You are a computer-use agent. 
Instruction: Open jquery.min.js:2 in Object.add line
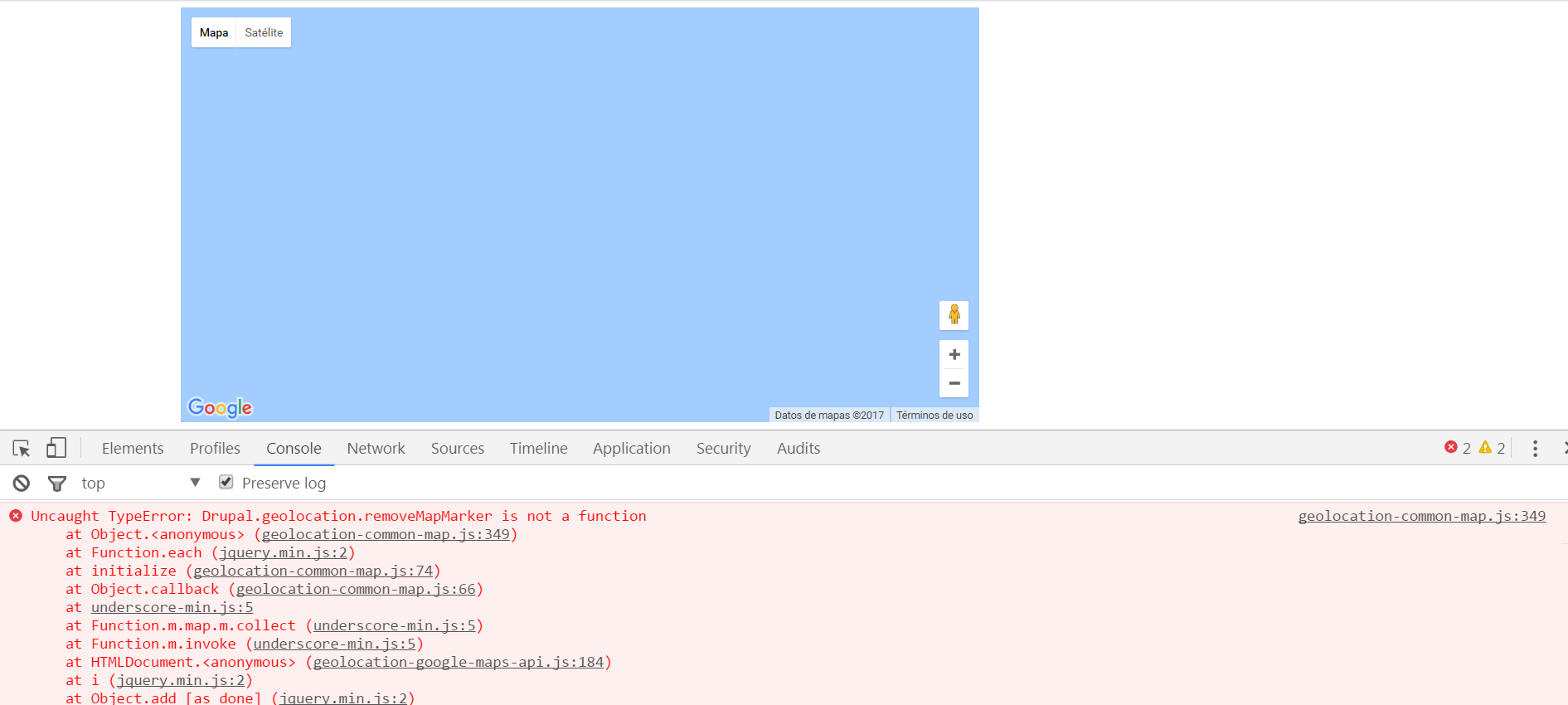343,698
